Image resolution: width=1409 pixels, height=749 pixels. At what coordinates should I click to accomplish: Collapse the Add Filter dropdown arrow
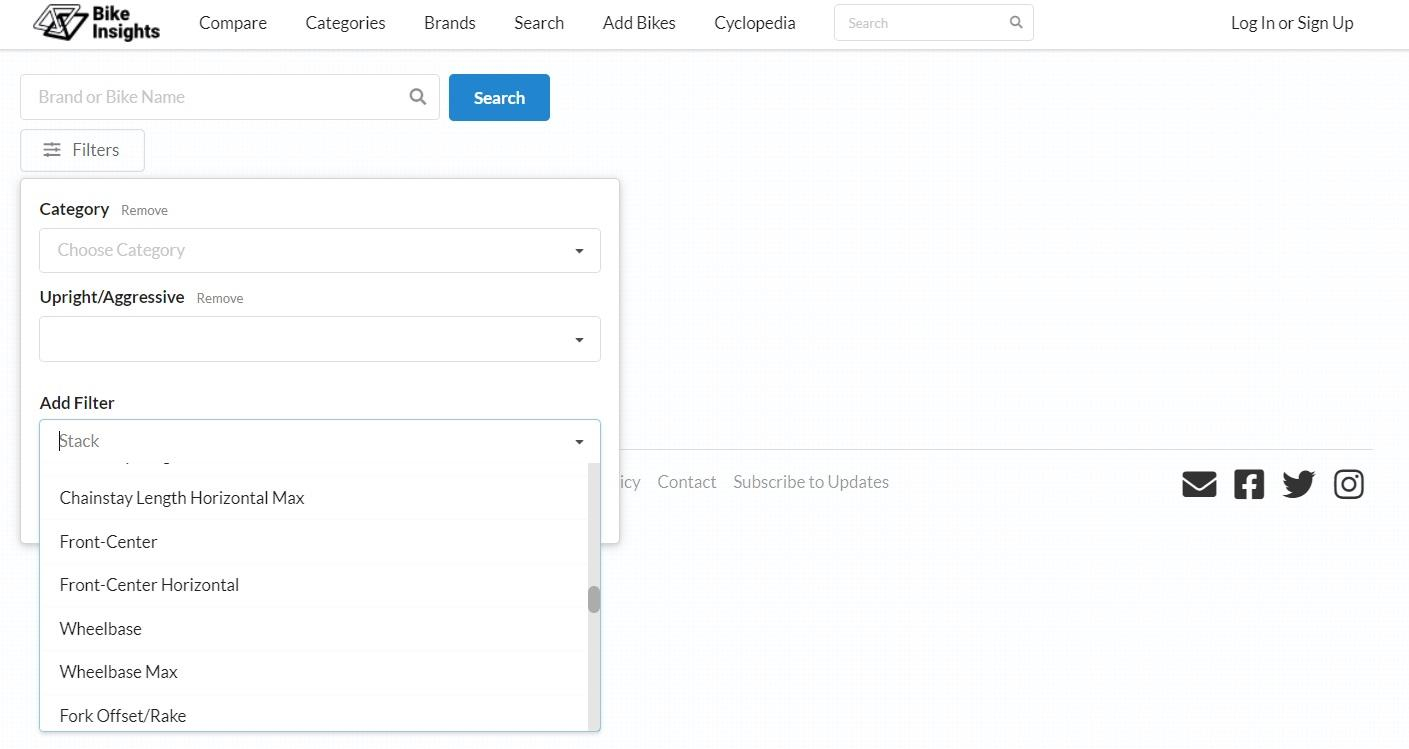[579, 442]
